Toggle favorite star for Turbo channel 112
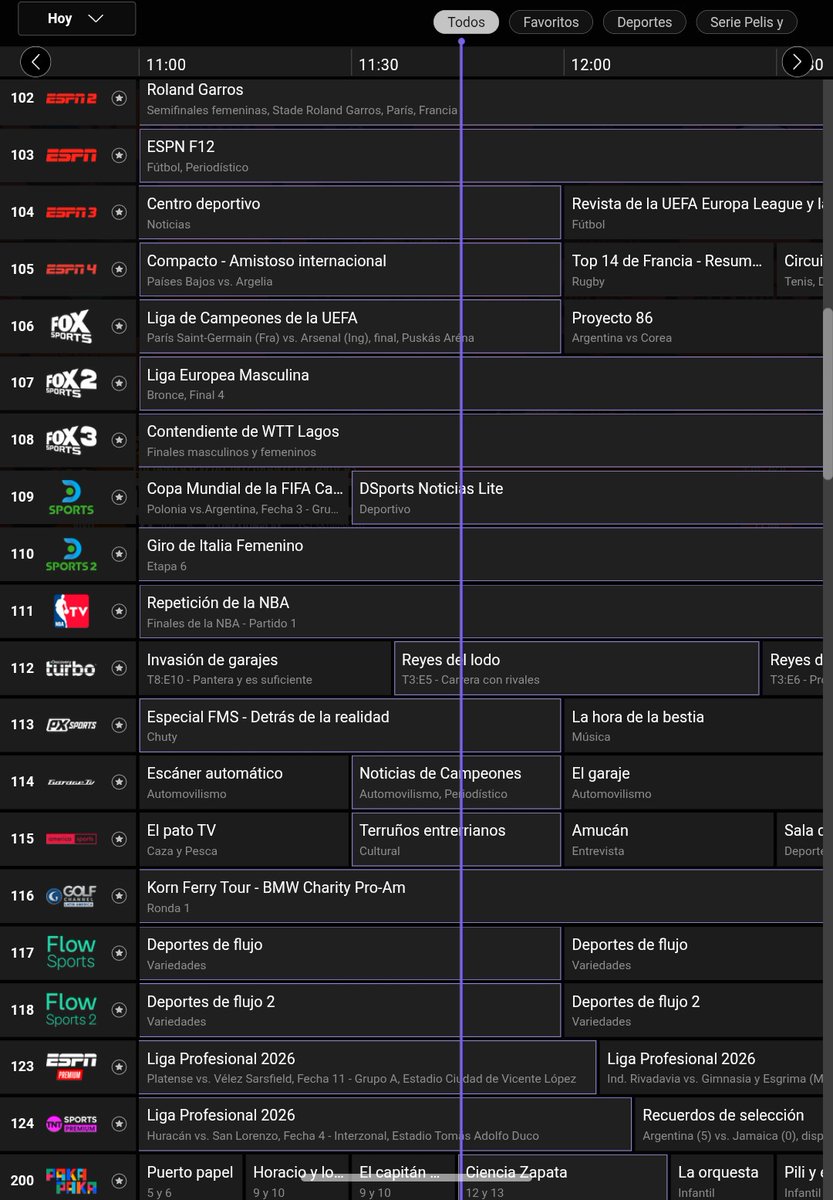This screenshot has width=833, height=1200. pyautogui.click(x=119, y=668)
